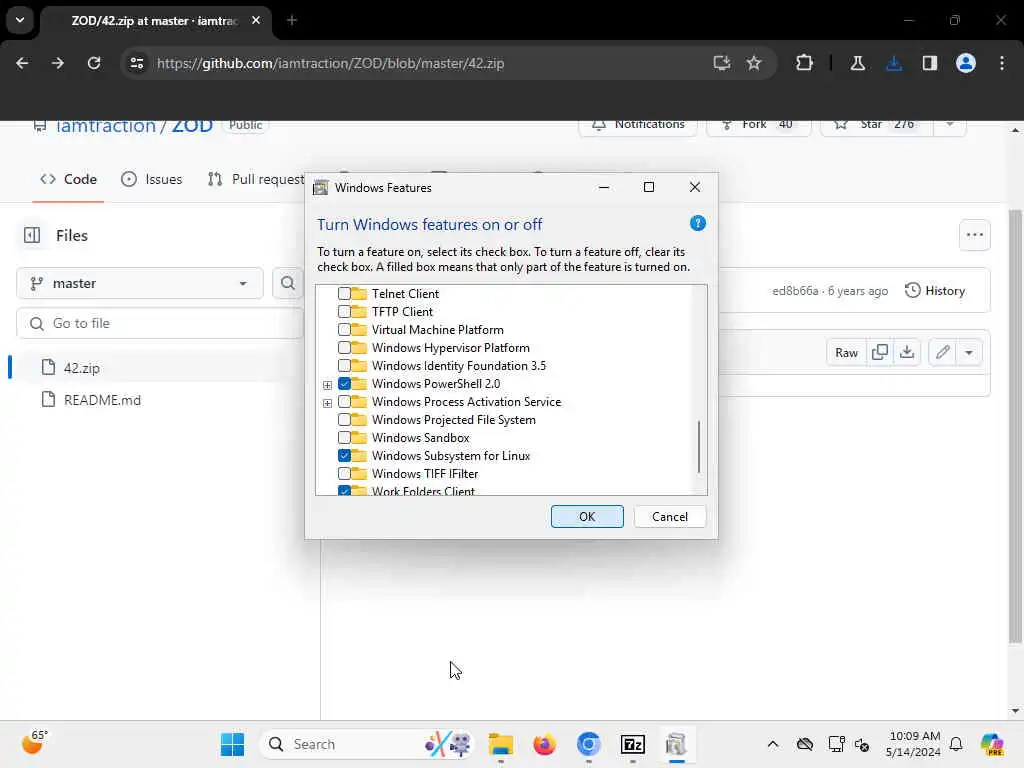Enable Windows Identity Foundation 3.5 checkbox
This screenshot has width=1024, height=768.
point(344,366)
